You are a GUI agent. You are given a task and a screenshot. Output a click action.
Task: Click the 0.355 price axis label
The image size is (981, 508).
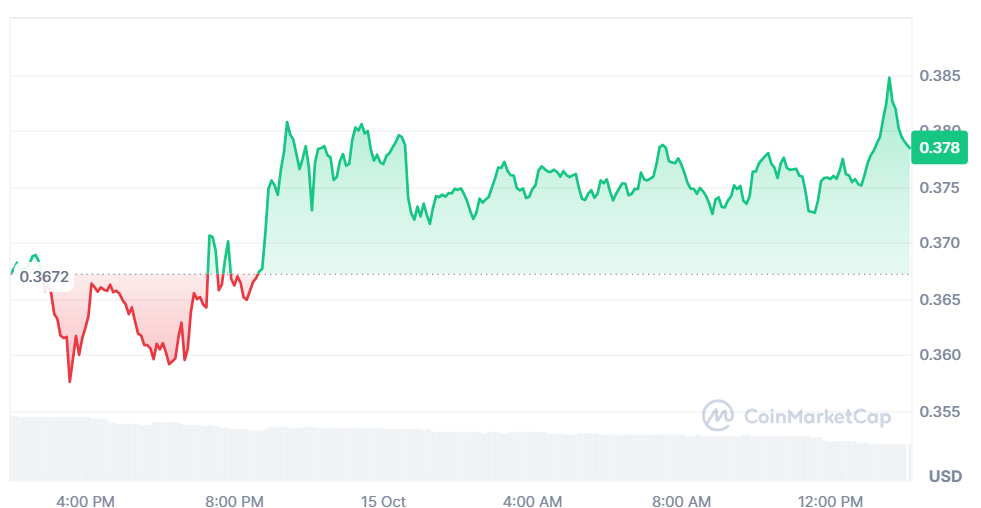tap(939, 411)
